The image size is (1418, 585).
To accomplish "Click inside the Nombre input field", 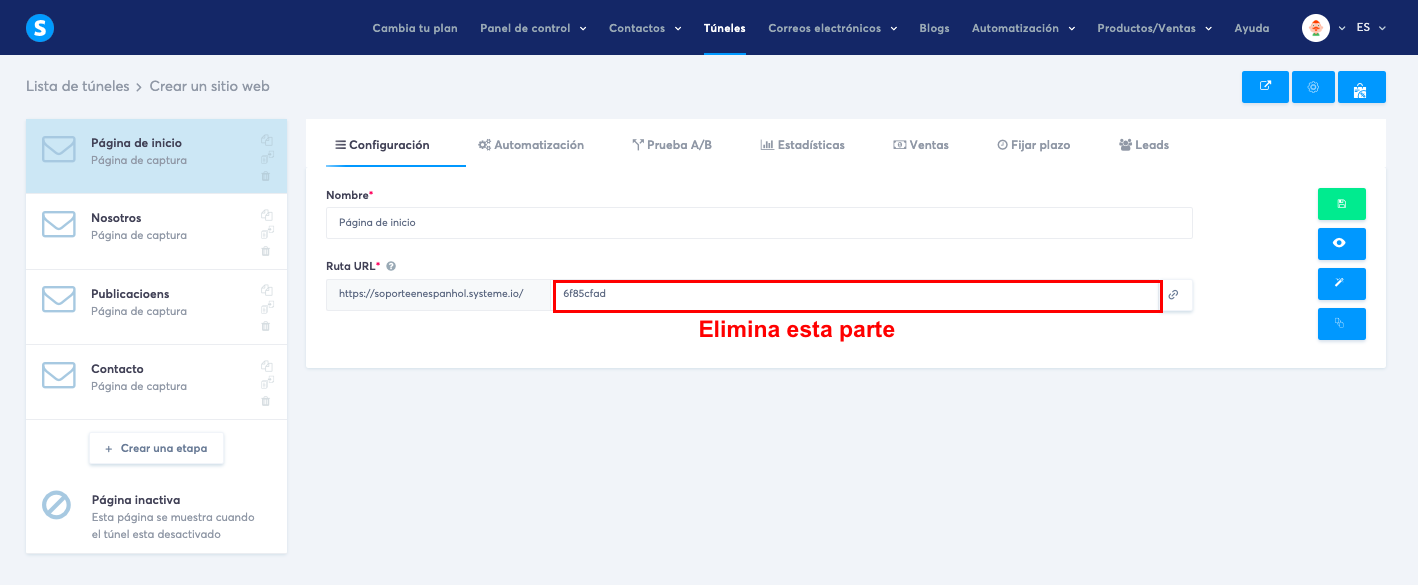I will point(757,222).
